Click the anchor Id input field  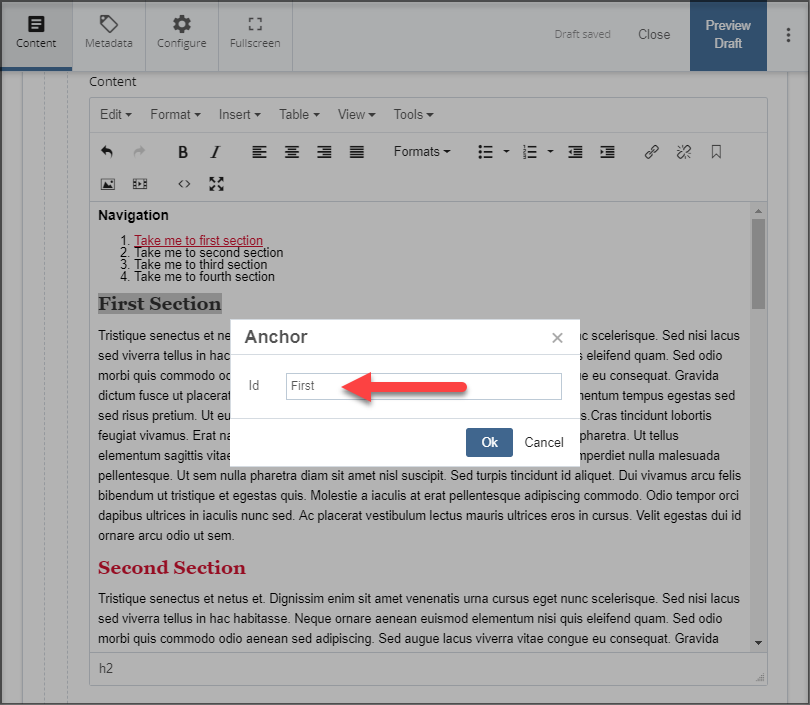(x=424, y=386)
